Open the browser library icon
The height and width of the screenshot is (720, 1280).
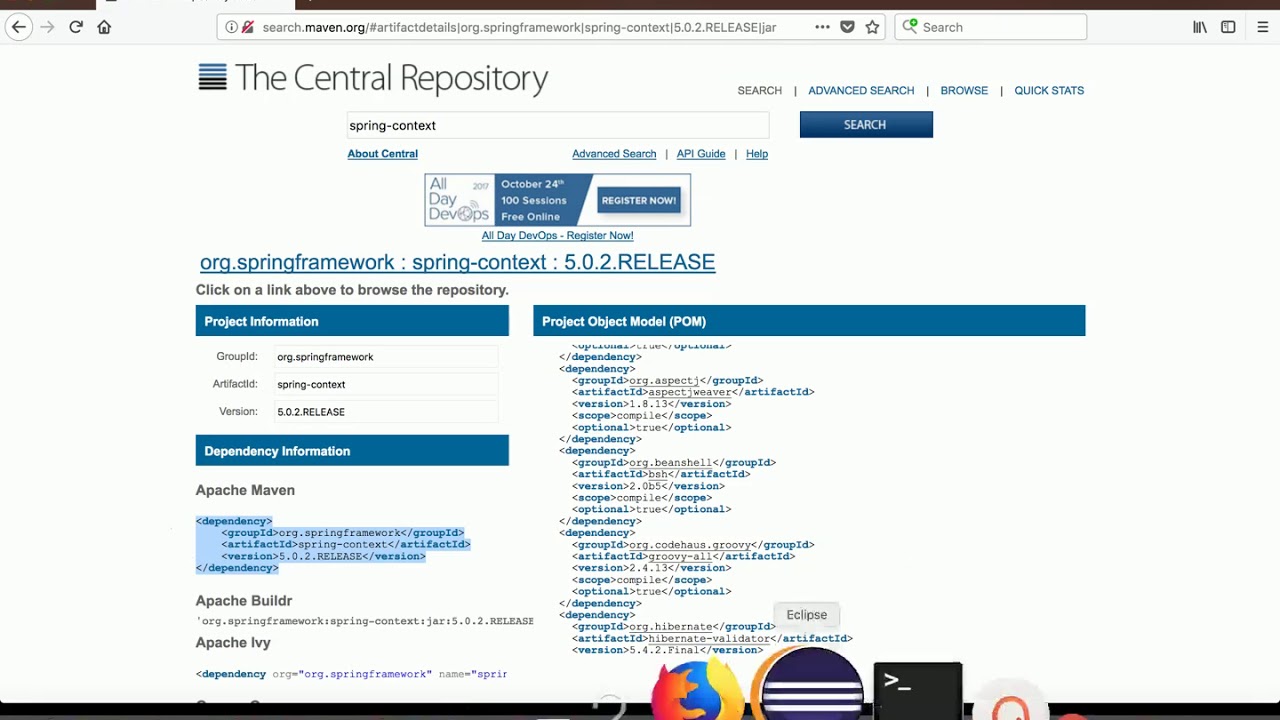pos(1200,27)
